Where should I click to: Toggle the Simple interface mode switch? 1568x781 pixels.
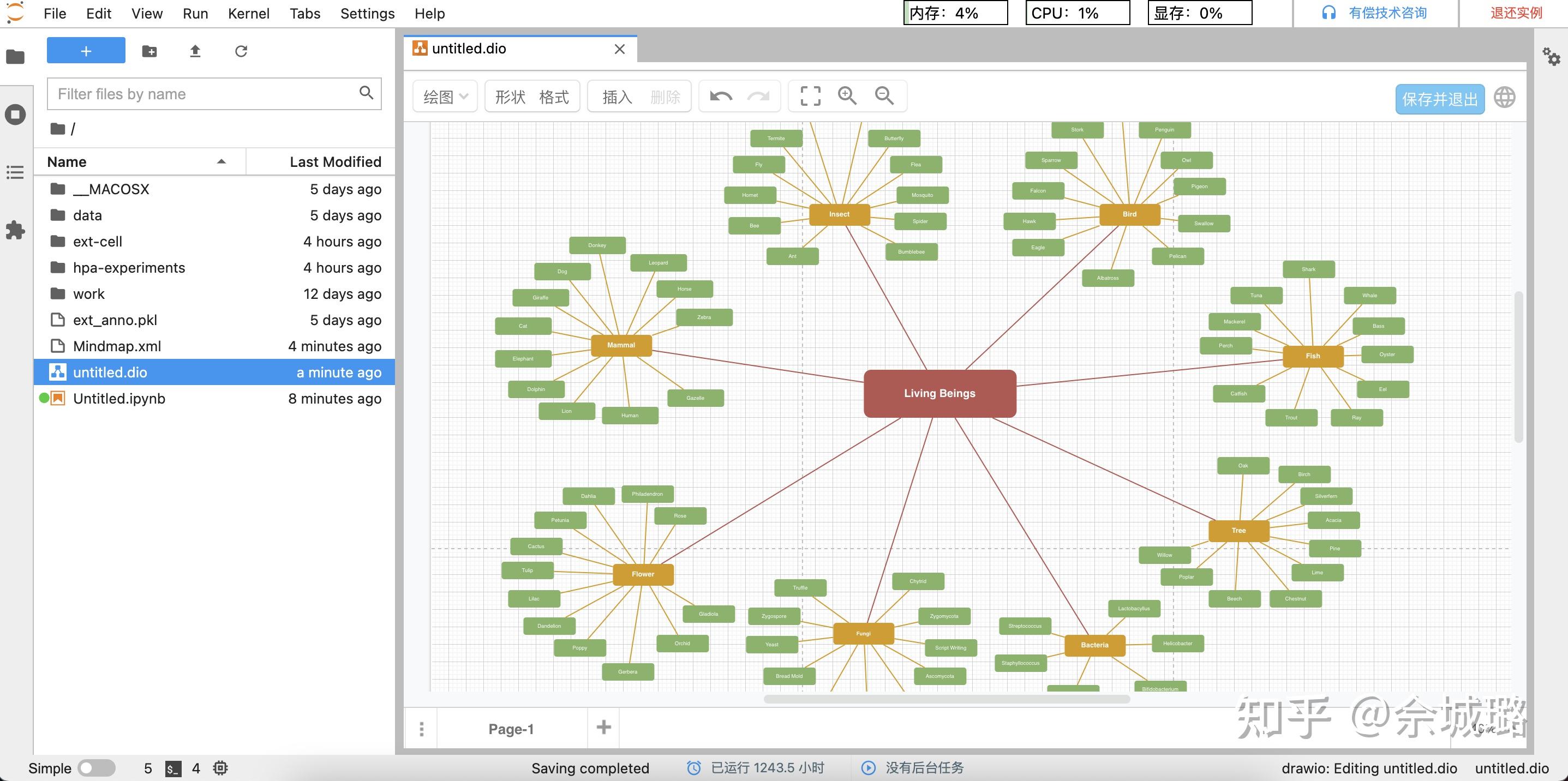(96, 767)
